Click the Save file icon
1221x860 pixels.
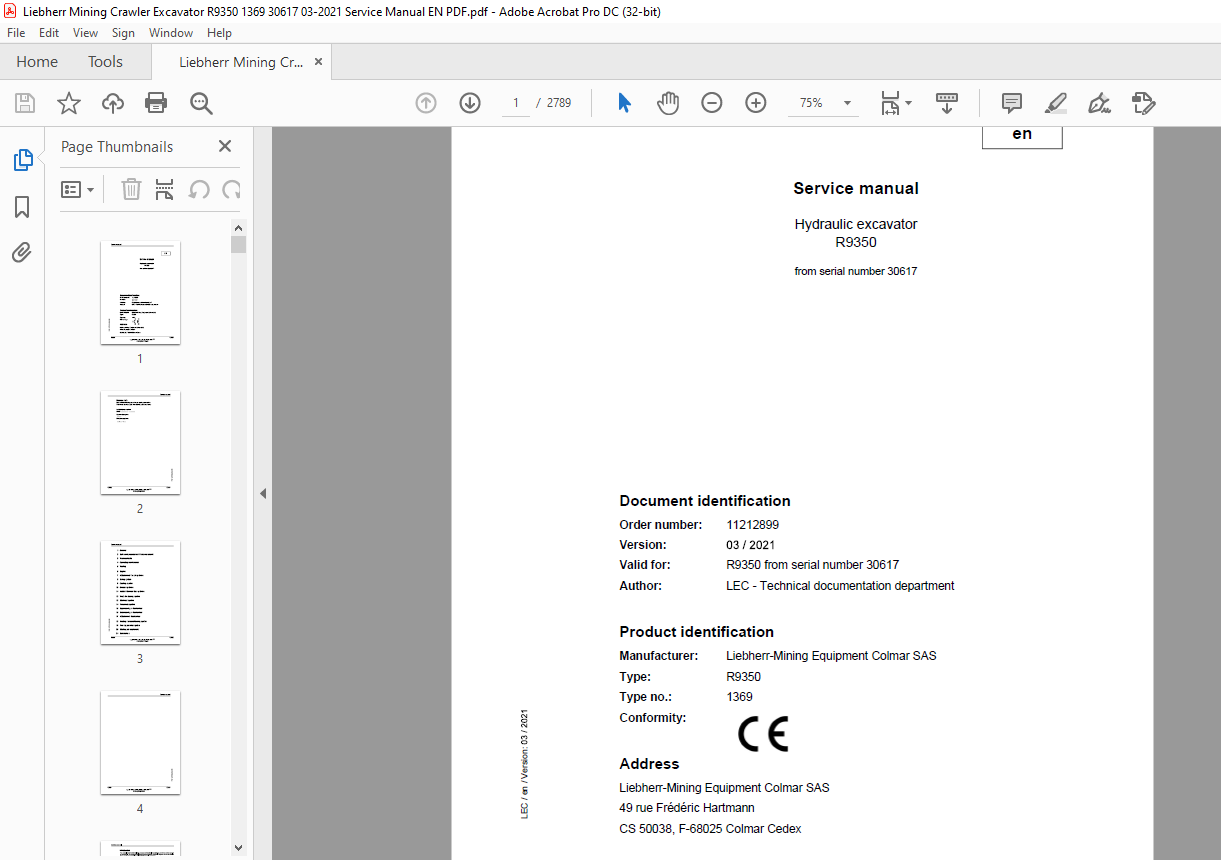click(24, 103)
